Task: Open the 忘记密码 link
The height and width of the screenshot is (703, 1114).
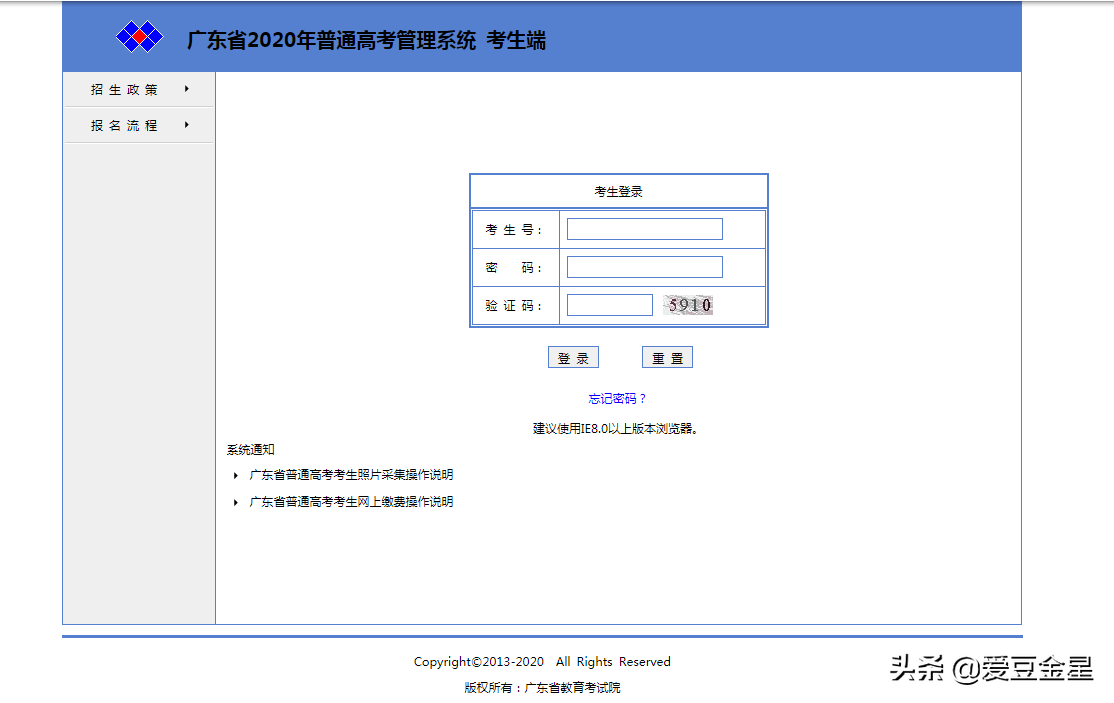Action: click(618, 397)
